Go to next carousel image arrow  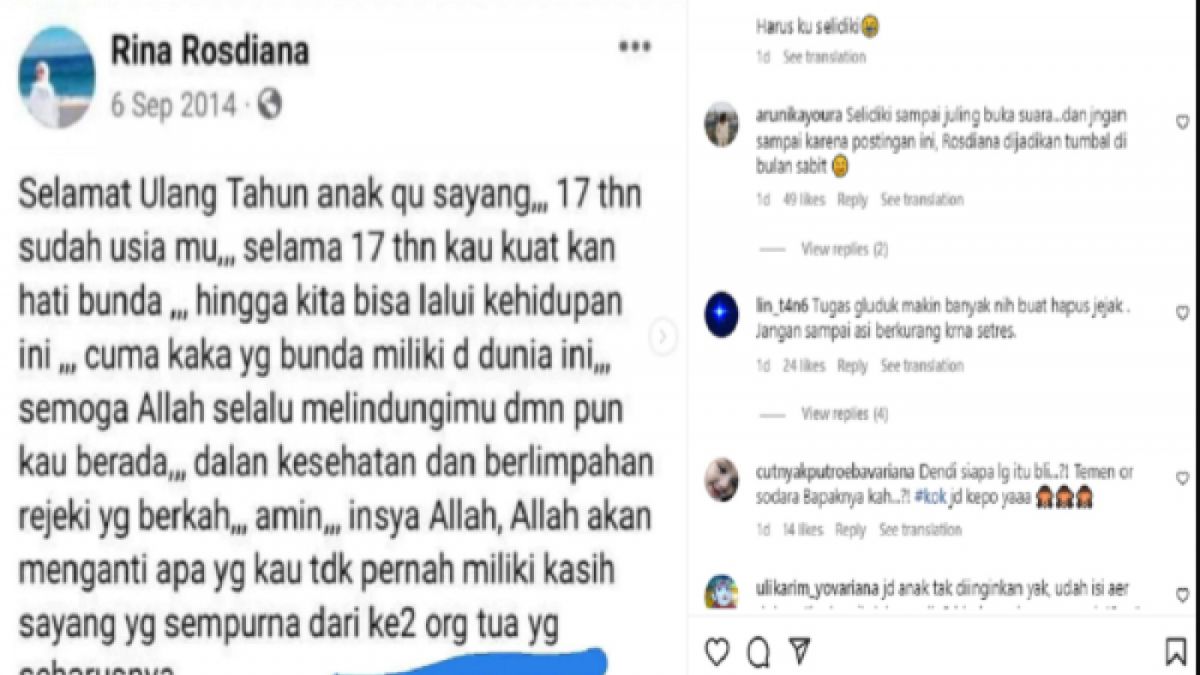tap(663, 337)
